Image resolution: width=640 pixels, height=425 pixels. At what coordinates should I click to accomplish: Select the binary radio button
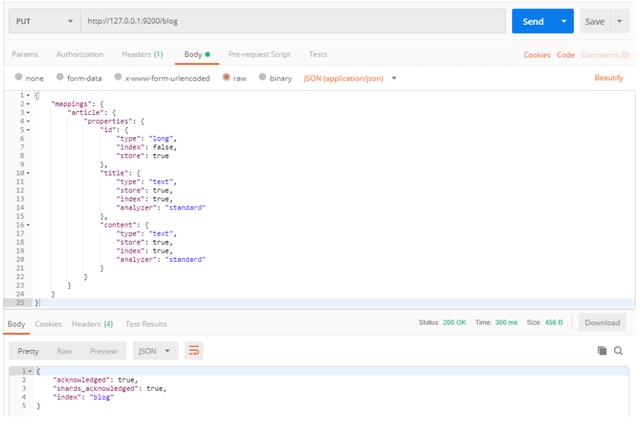262,77
